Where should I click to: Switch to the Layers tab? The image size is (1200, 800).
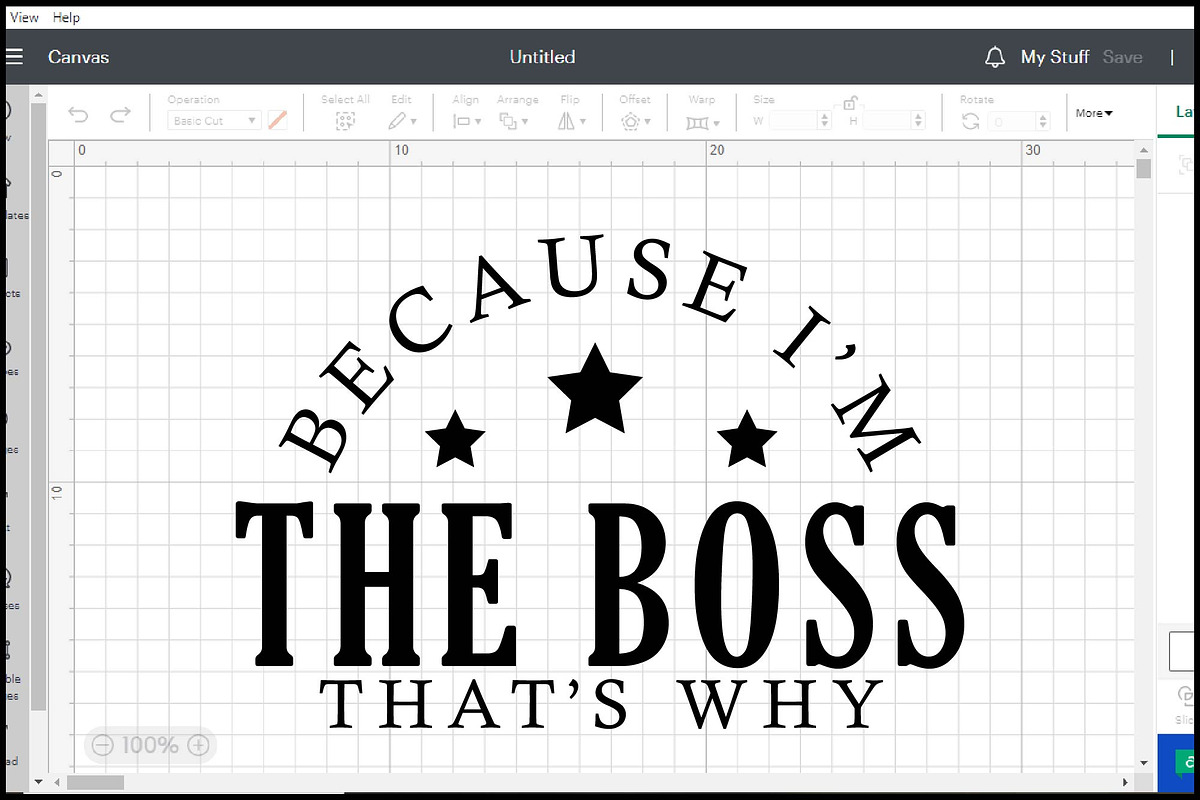pyautogui.click(x=1185, y=112)
